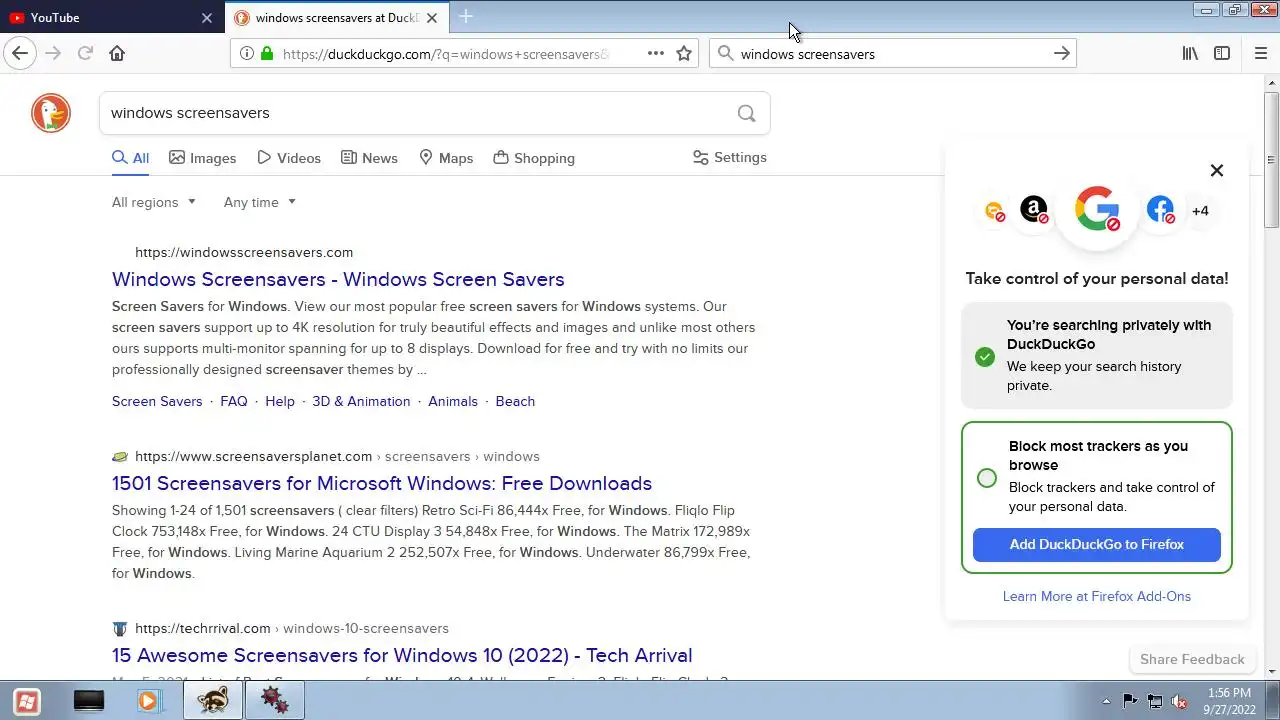Click the Facebook tracker logo
Image resolution: width=1280 pixels, height=720 pixels.
pos(1161,210)
